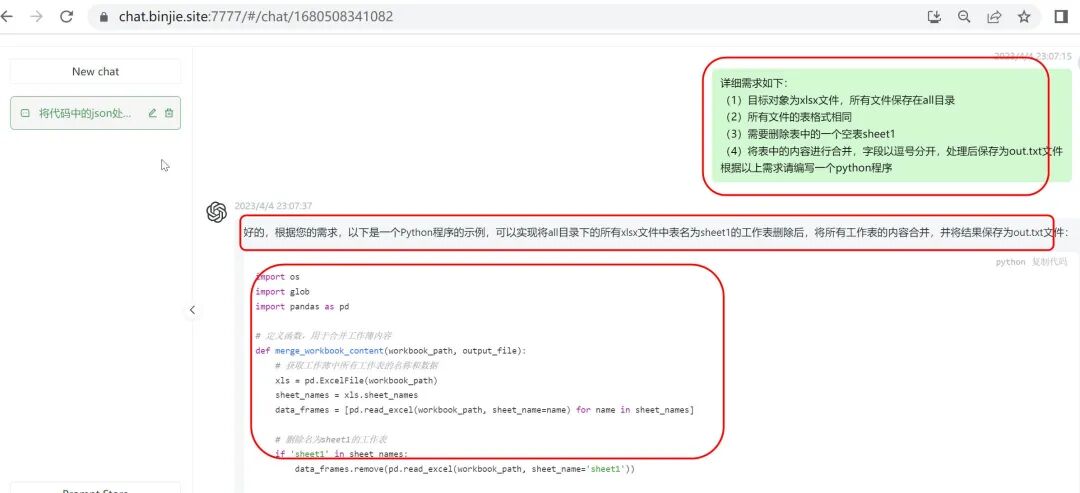Click requirement (2) 所有文件的表格式相同
This screenshot has width=1080, height=493.
(787, 117)
